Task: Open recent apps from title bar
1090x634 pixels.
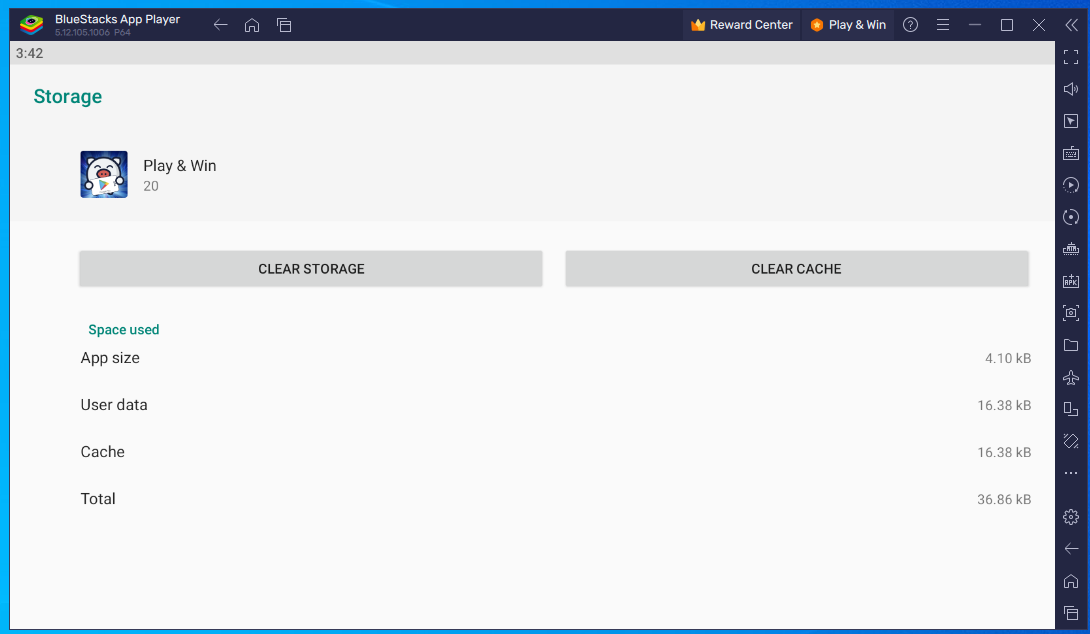Action: tap(284, 25)
